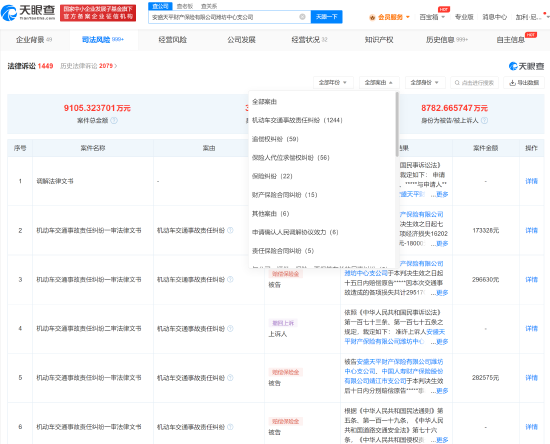Expand 更多 in row 1 result text
This screenshot has width=550, height=444.
coord(442,194)
